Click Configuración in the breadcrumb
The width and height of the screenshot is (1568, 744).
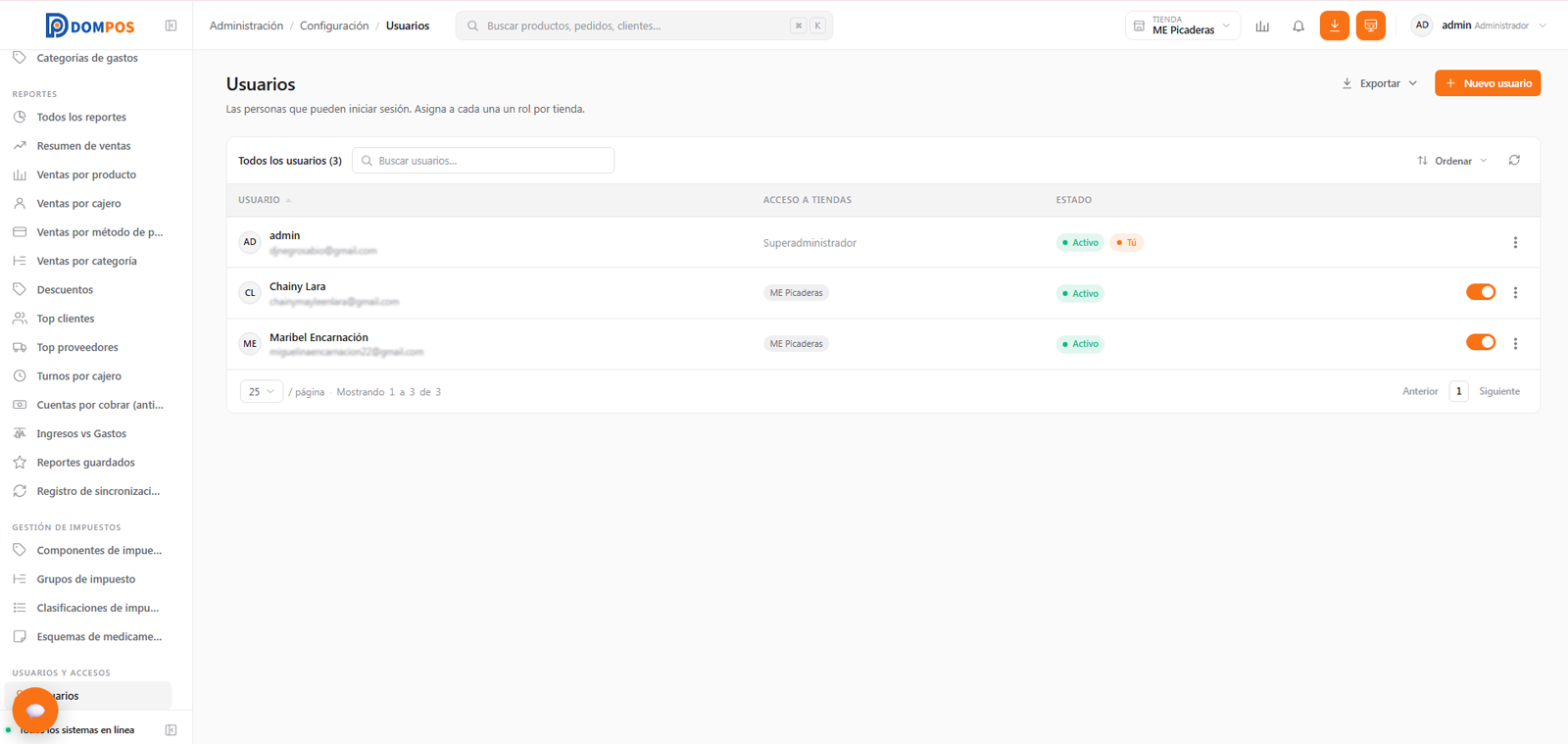[334, 25]
